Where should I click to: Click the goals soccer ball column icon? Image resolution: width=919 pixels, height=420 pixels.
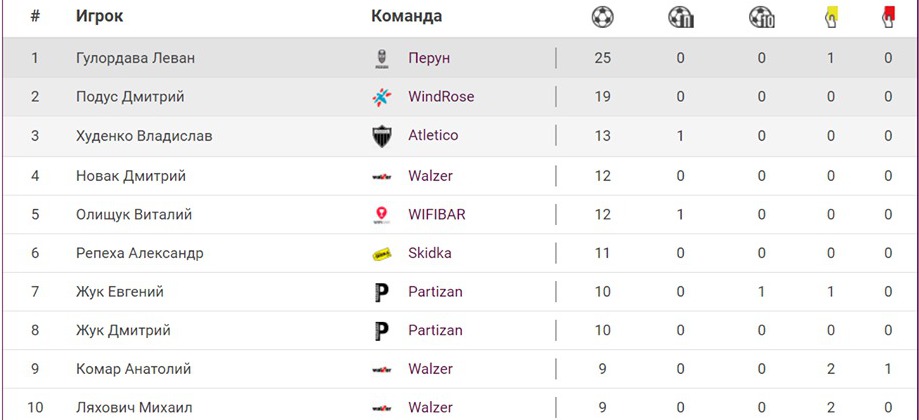[x=602, y=16]
